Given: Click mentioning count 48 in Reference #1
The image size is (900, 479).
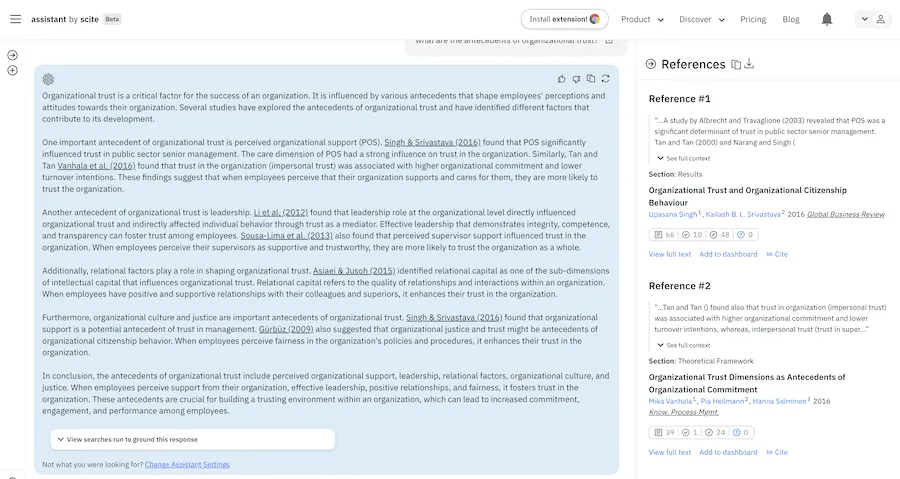Looking at the screenshot, I should pyautogui.click(x=720, y=235).
